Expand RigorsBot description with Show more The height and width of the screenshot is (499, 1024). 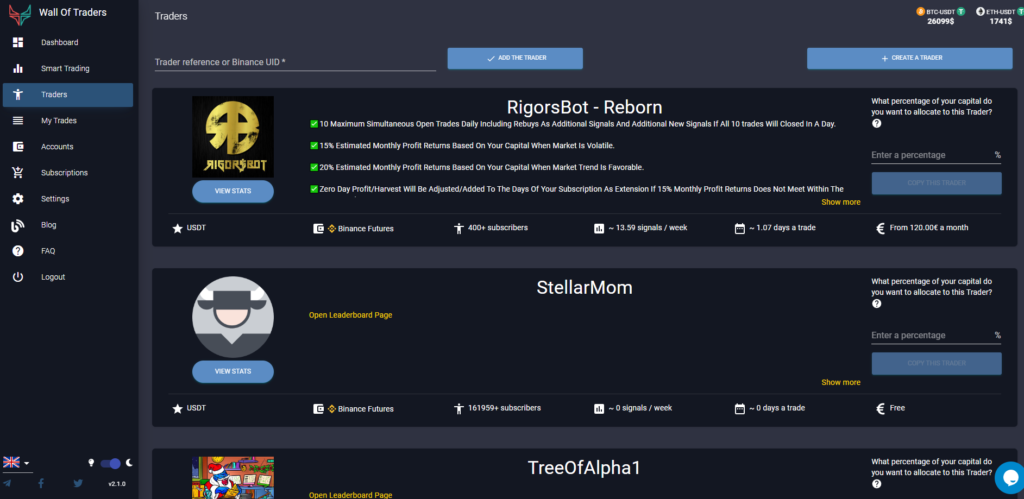pyautogui.click(x=840, y=202)
